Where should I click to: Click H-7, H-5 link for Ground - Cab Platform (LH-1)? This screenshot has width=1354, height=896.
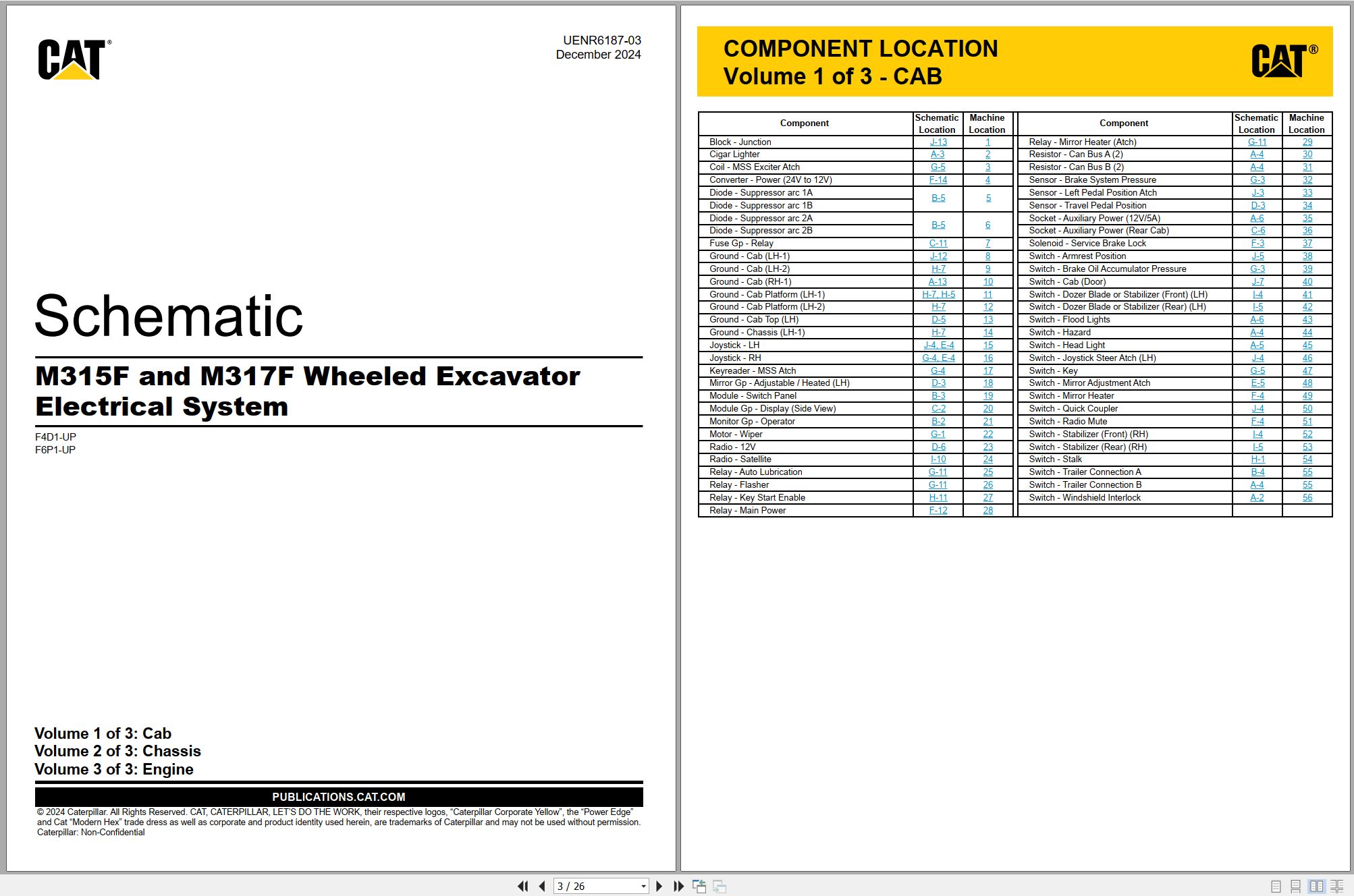(938, 295)
